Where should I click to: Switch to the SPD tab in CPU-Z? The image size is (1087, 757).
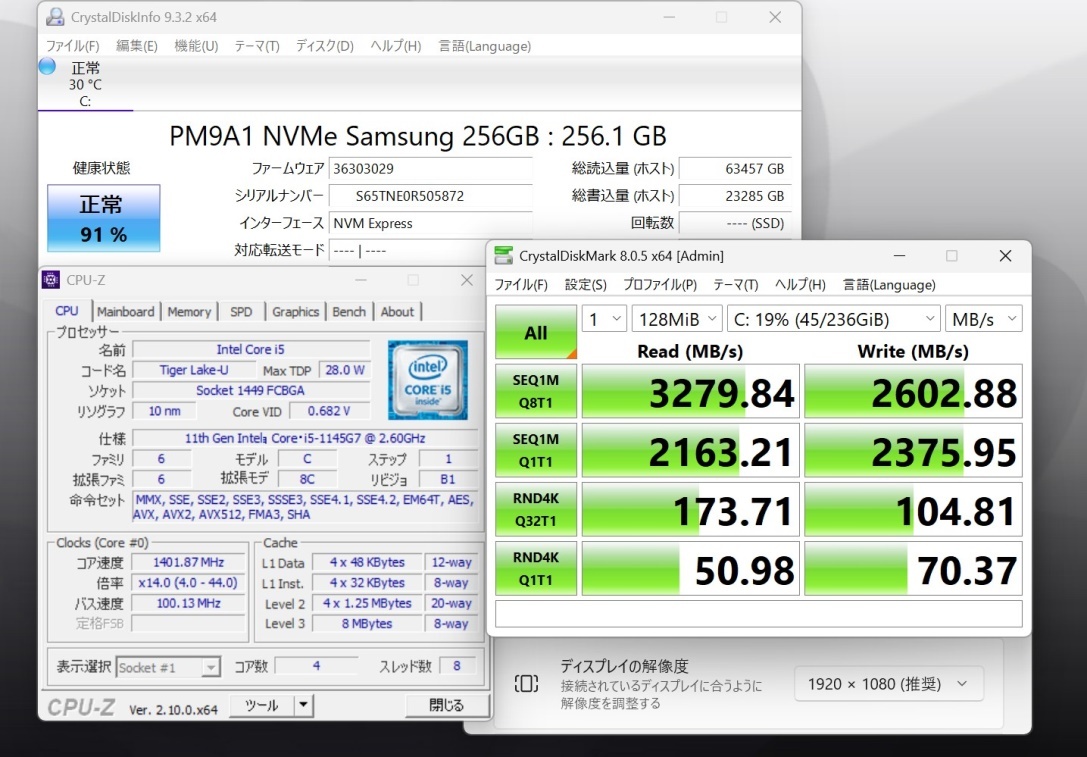[241, 312]
